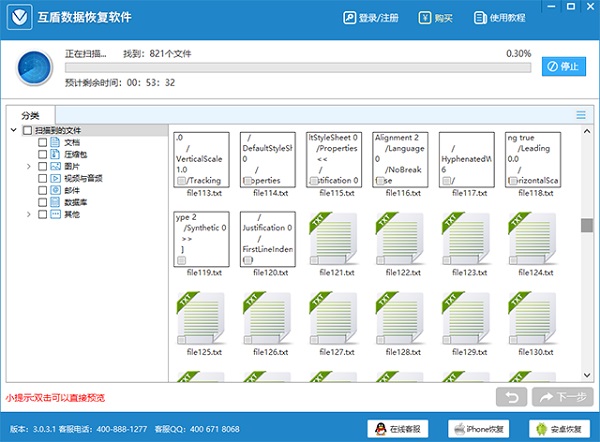
Task: Select the file128.txt TXT icon
Action: tap(400, 318)
